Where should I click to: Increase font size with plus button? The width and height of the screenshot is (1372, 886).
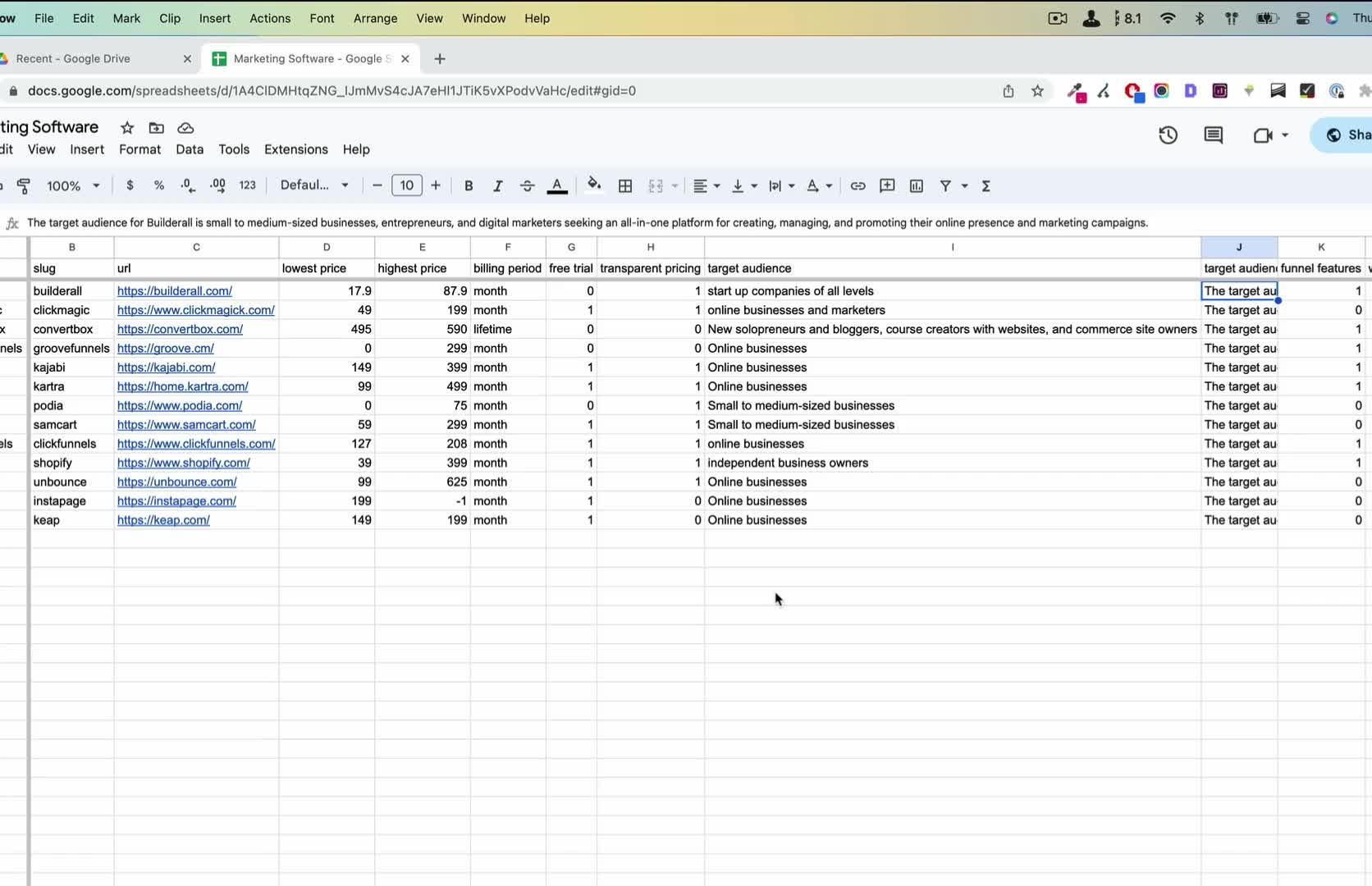coord(436,185)
